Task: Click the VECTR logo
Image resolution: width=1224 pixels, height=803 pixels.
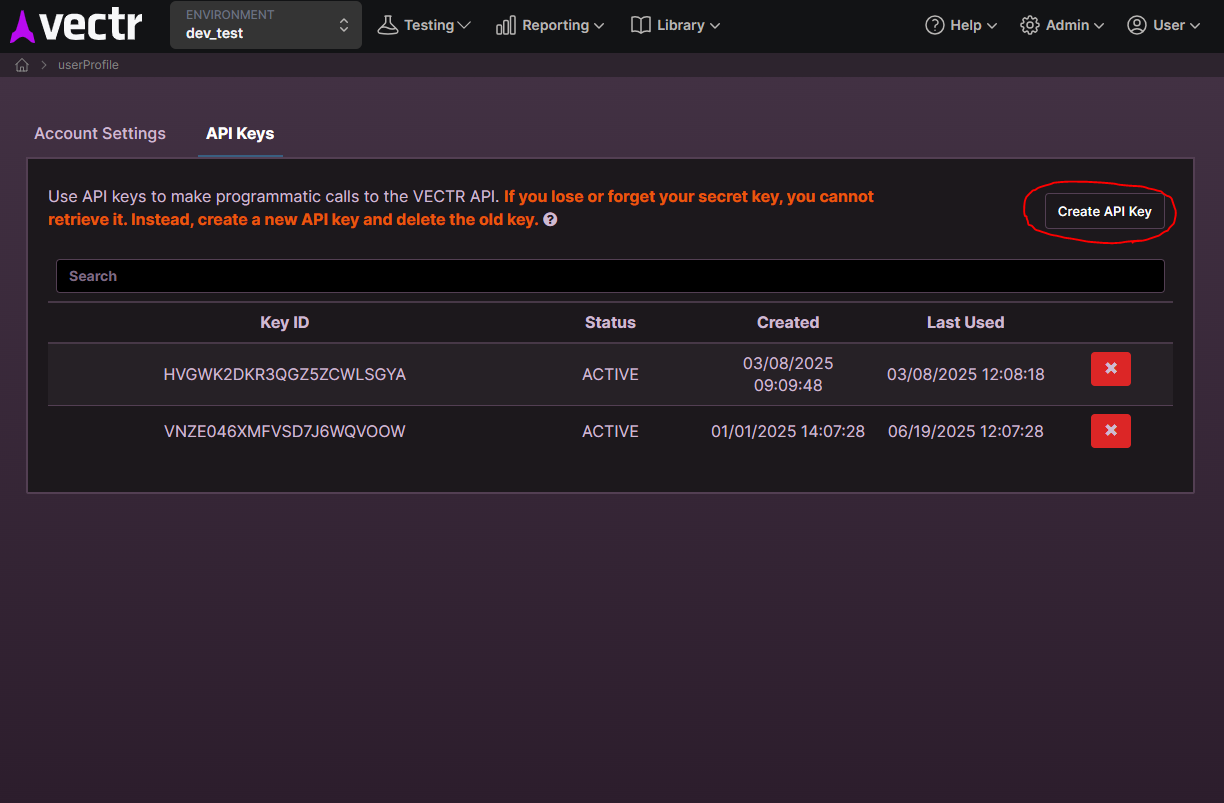Action: click(76, 25)
